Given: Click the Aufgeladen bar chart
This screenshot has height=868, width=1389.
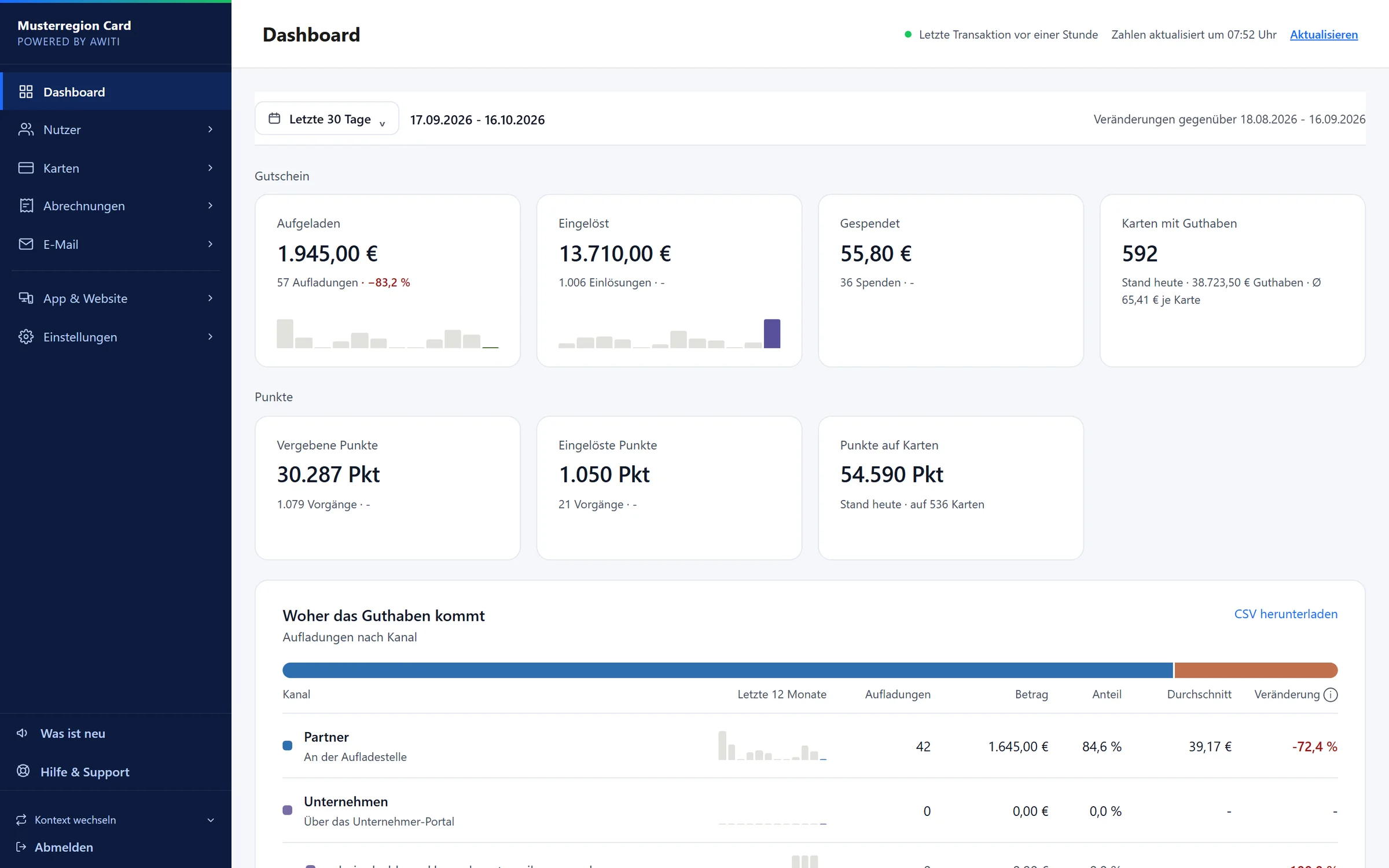Looking at the screenshot, I should [387, 333].
